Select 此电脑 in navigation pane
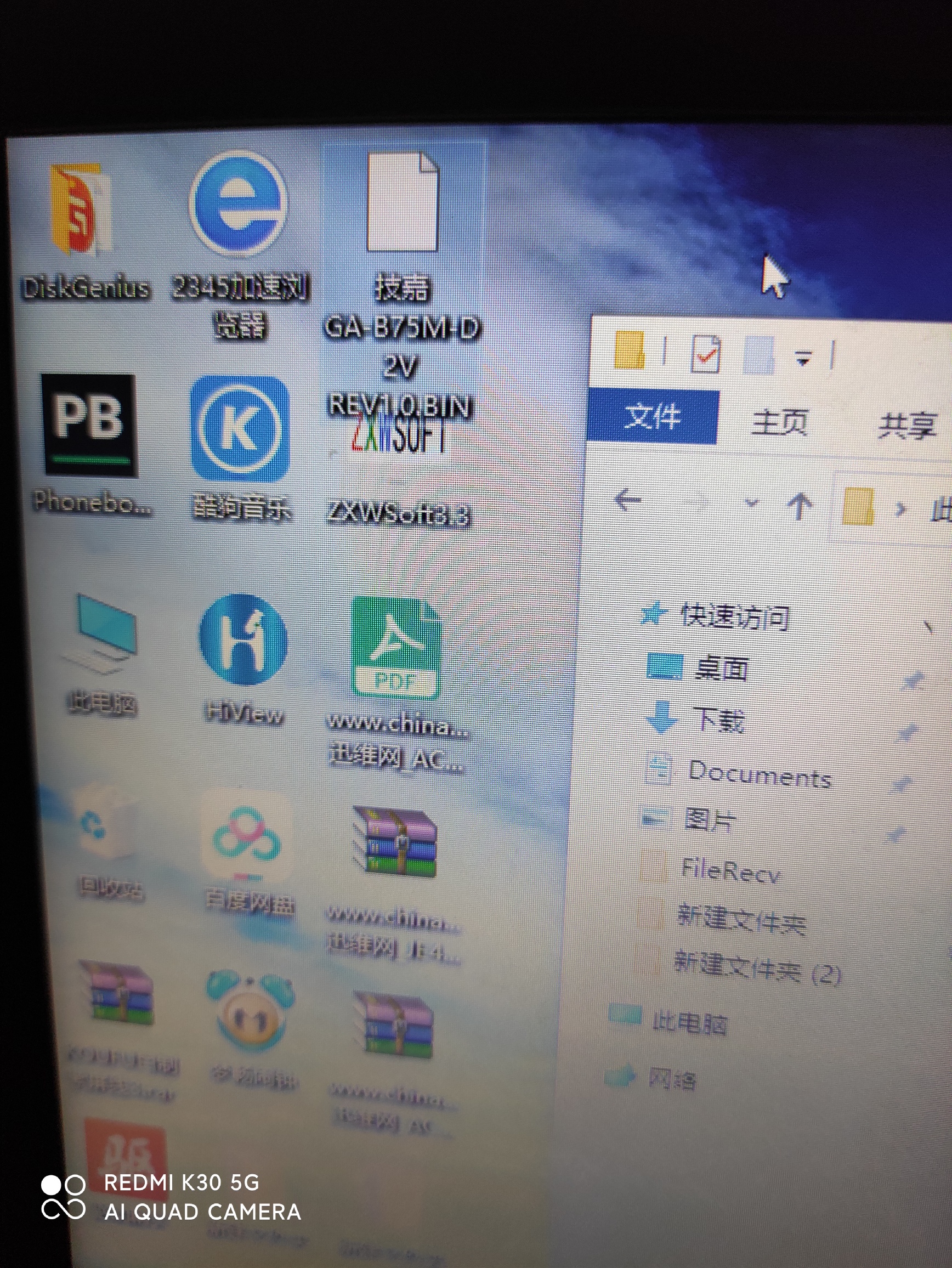 click(689, 1023)
